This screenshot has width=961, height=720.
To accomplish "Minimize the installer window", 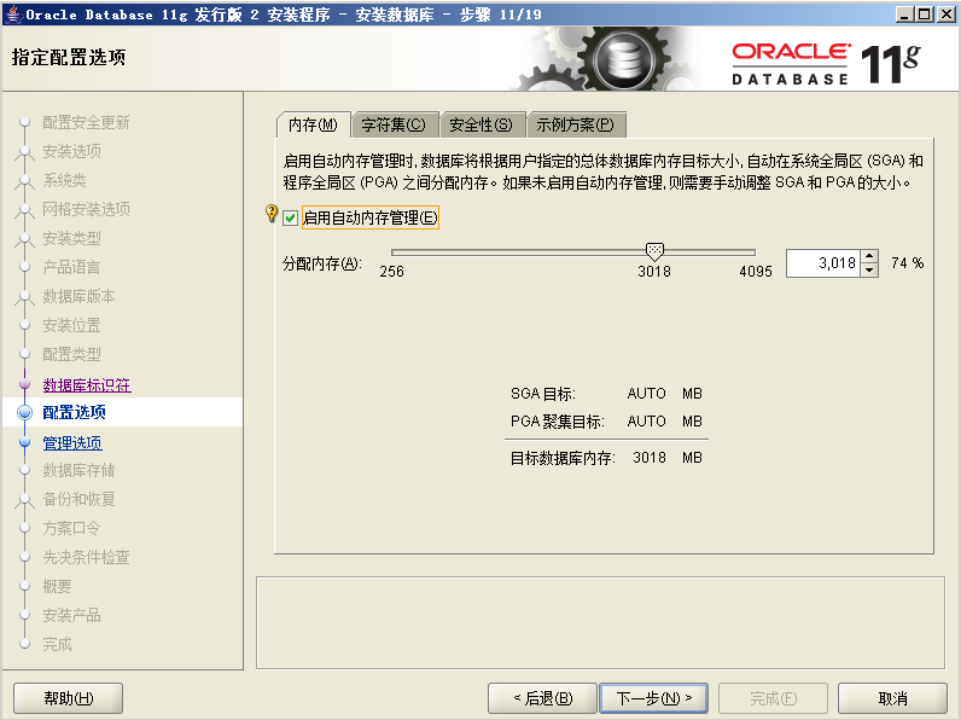I will tap(904, 13).
